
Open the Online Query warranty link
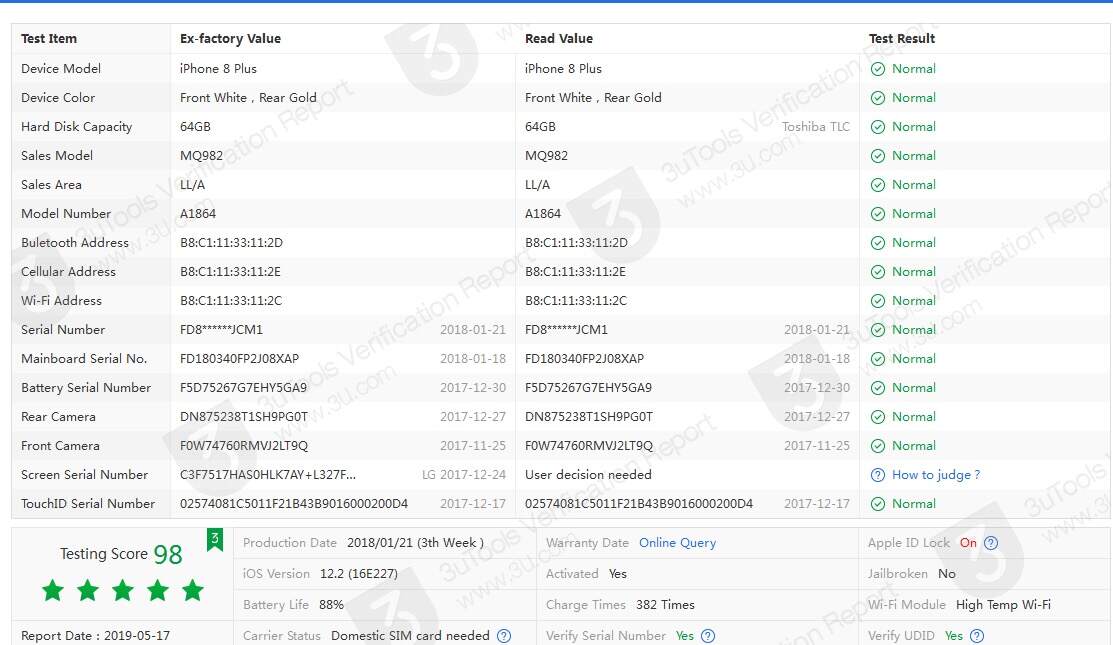677,543
